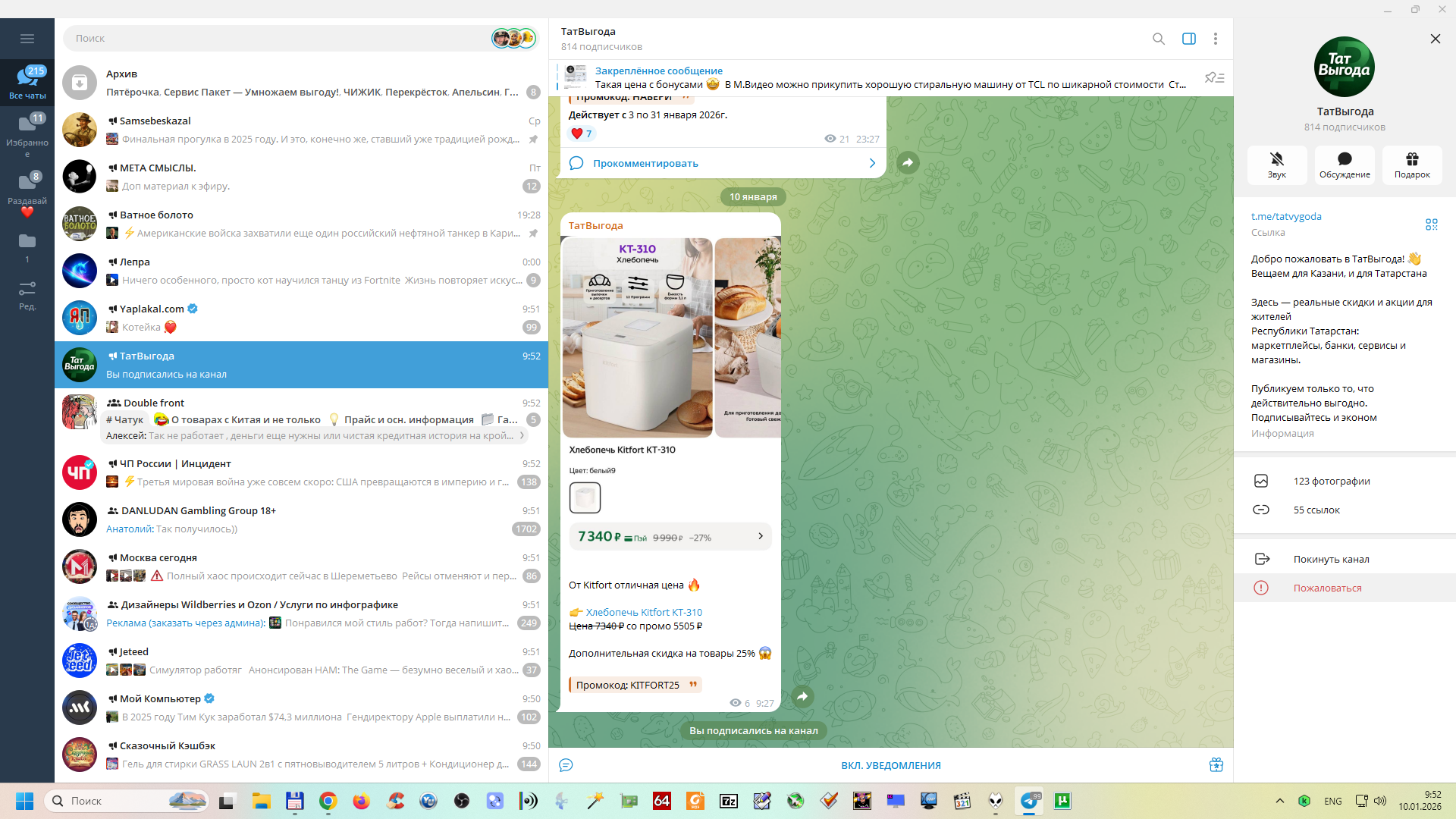Show QR code for channel link
This screenshot has width=1456, height=819.
1431,224
